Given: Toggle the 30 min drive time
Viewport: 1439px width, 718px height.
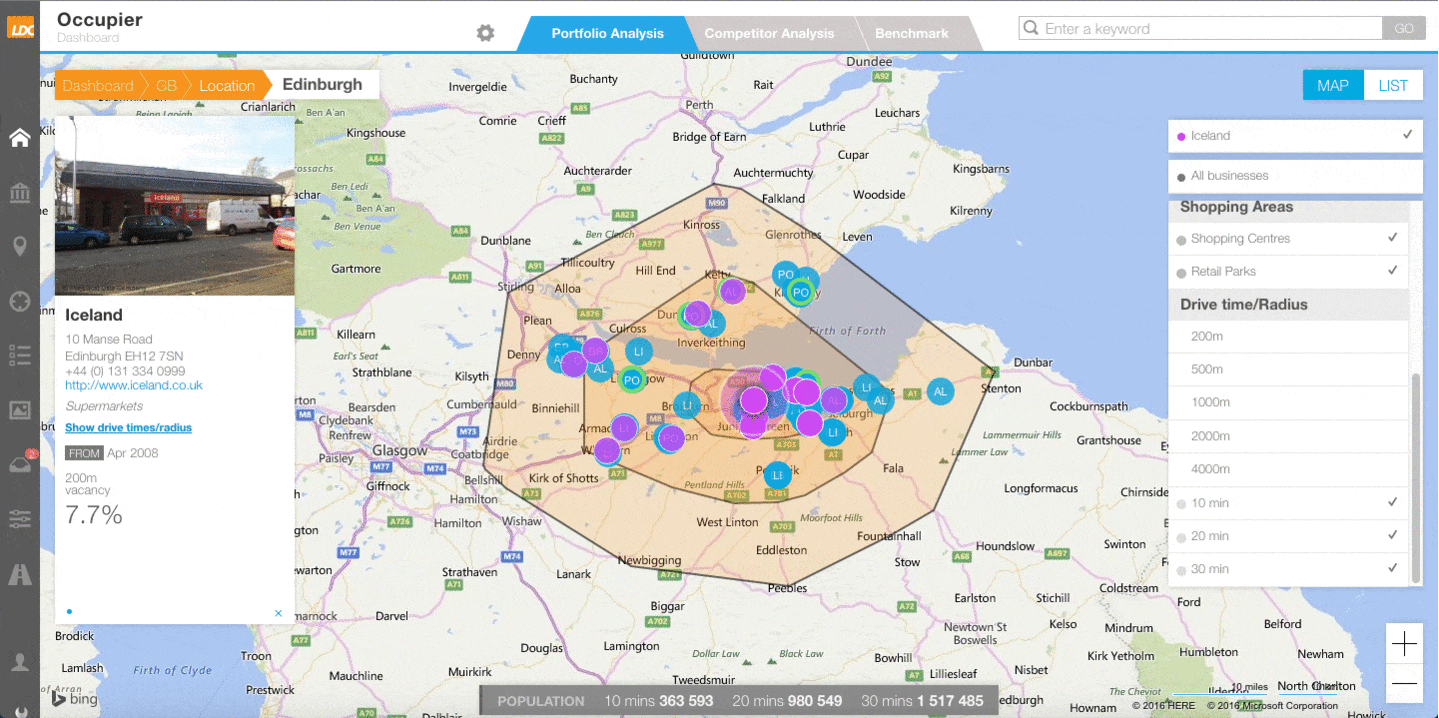Looking at the screenshot, I should pos(1289,570).
